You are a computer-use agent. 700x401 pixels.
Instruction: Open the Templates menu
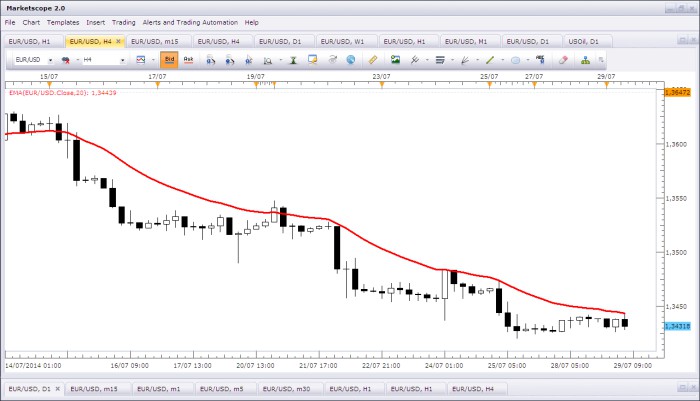63,22
